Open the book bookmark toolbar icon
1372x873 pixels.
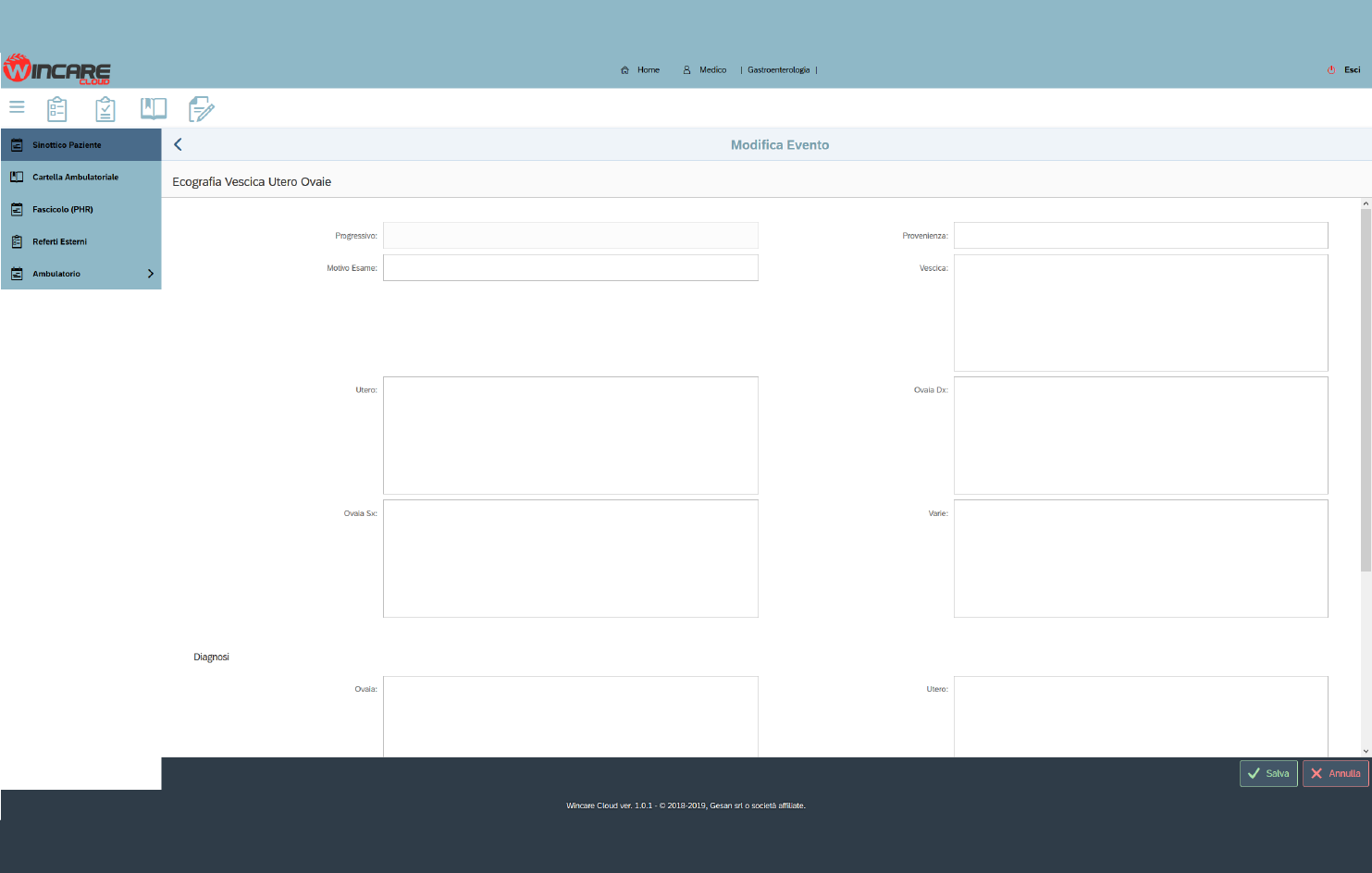click(154, 109)
